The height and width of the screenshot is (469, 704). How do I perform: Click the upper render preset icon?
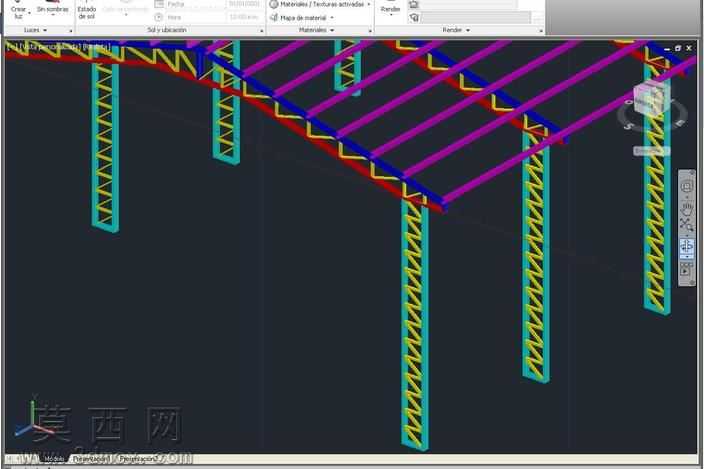414,4
